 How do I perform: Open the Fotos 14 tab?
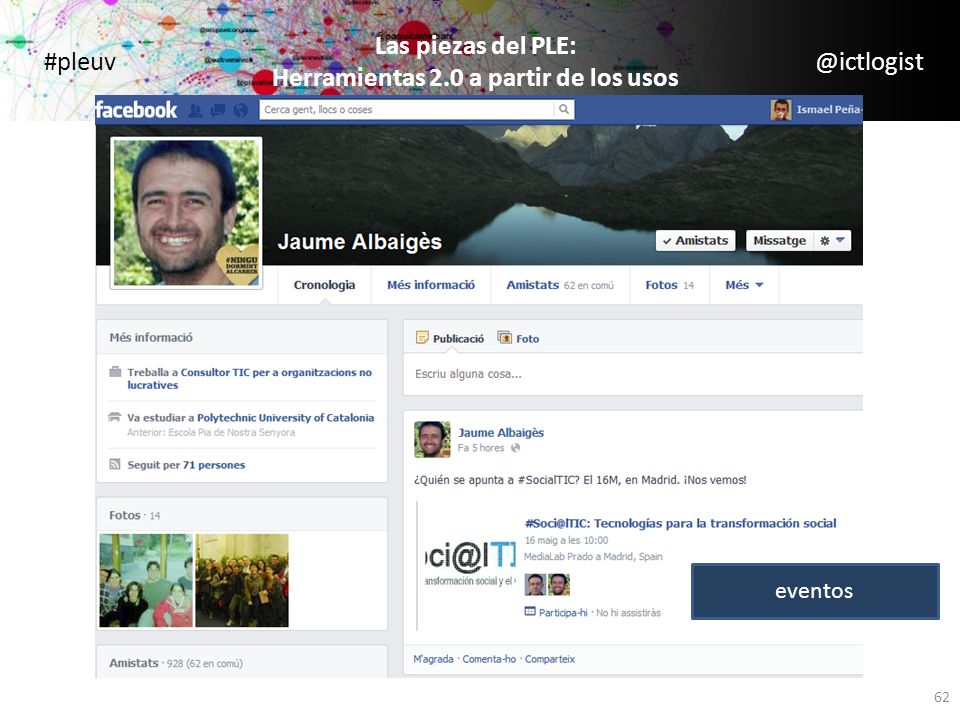coord(670,285)
